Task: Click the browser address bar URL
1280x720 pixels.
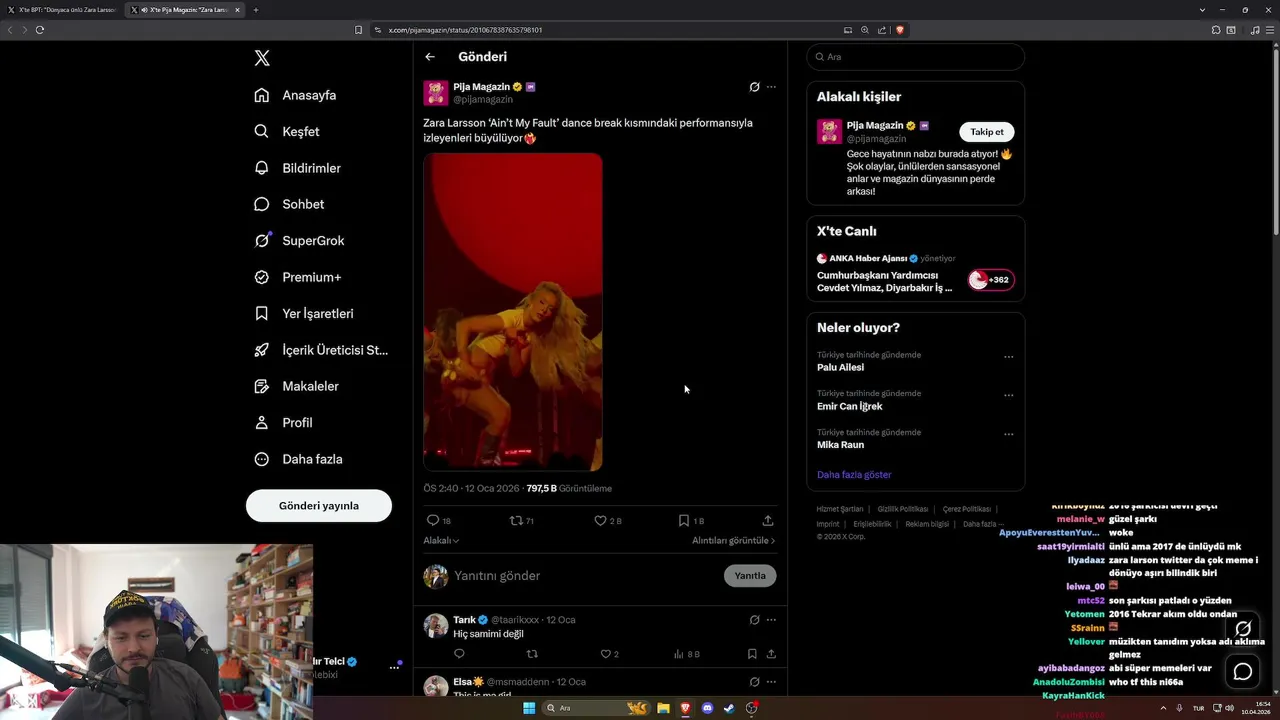Action: coord(465,30)
